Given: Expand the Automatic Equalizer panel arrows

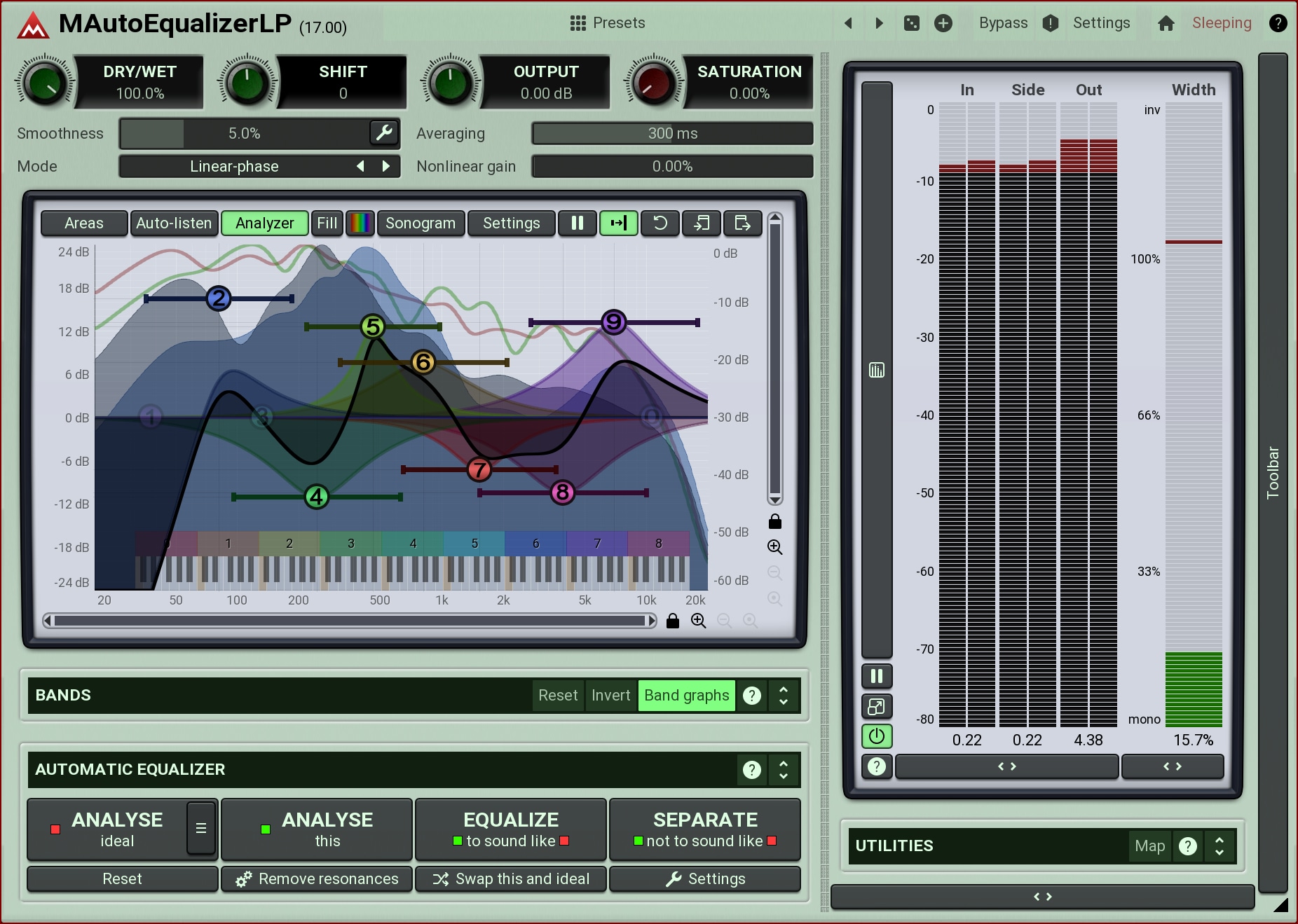Looking at the screenshot, I should (x=784, y=769).
